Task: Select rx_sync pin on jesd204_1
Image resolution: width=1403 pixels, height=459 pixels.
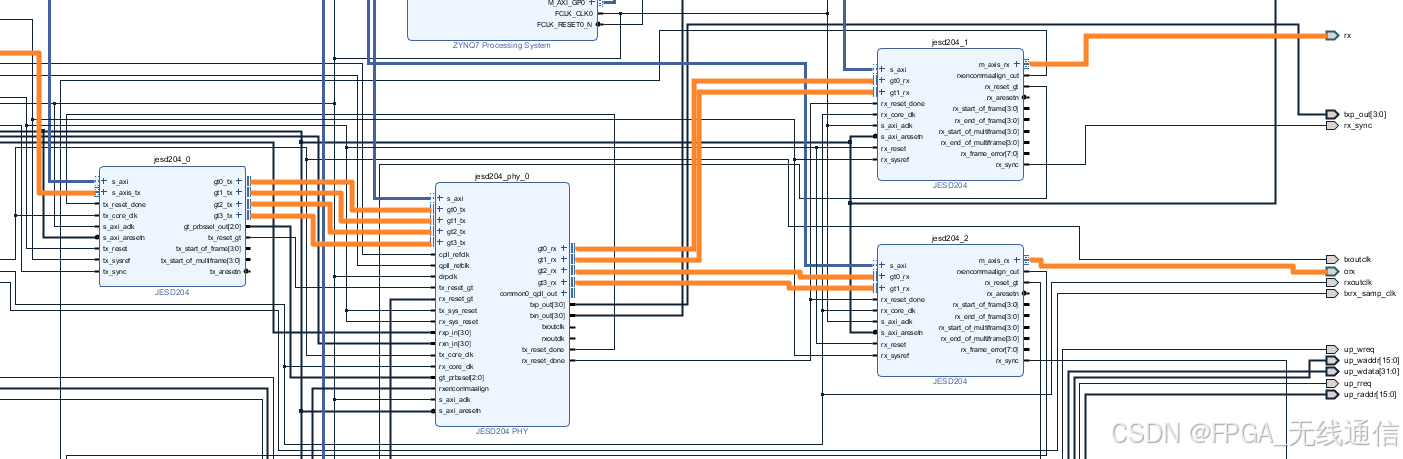Action: click(1008, 165)
